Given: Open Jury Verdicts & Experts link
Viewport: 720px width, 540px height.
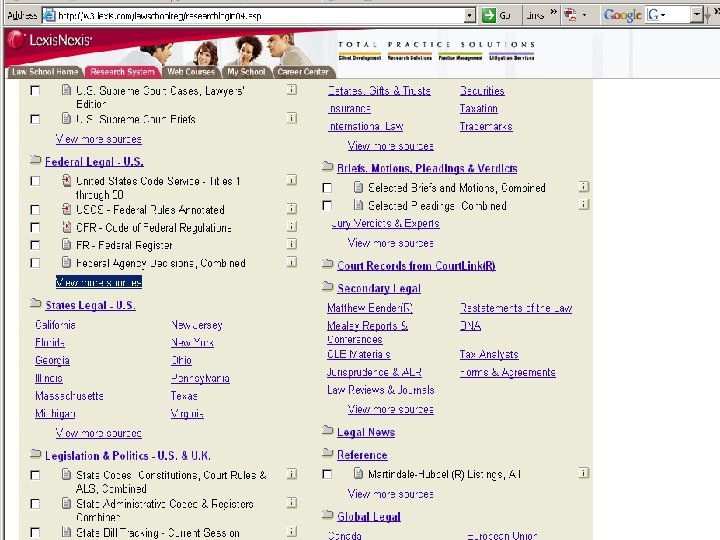Looking at the screenshot, I should coord(385,223).
